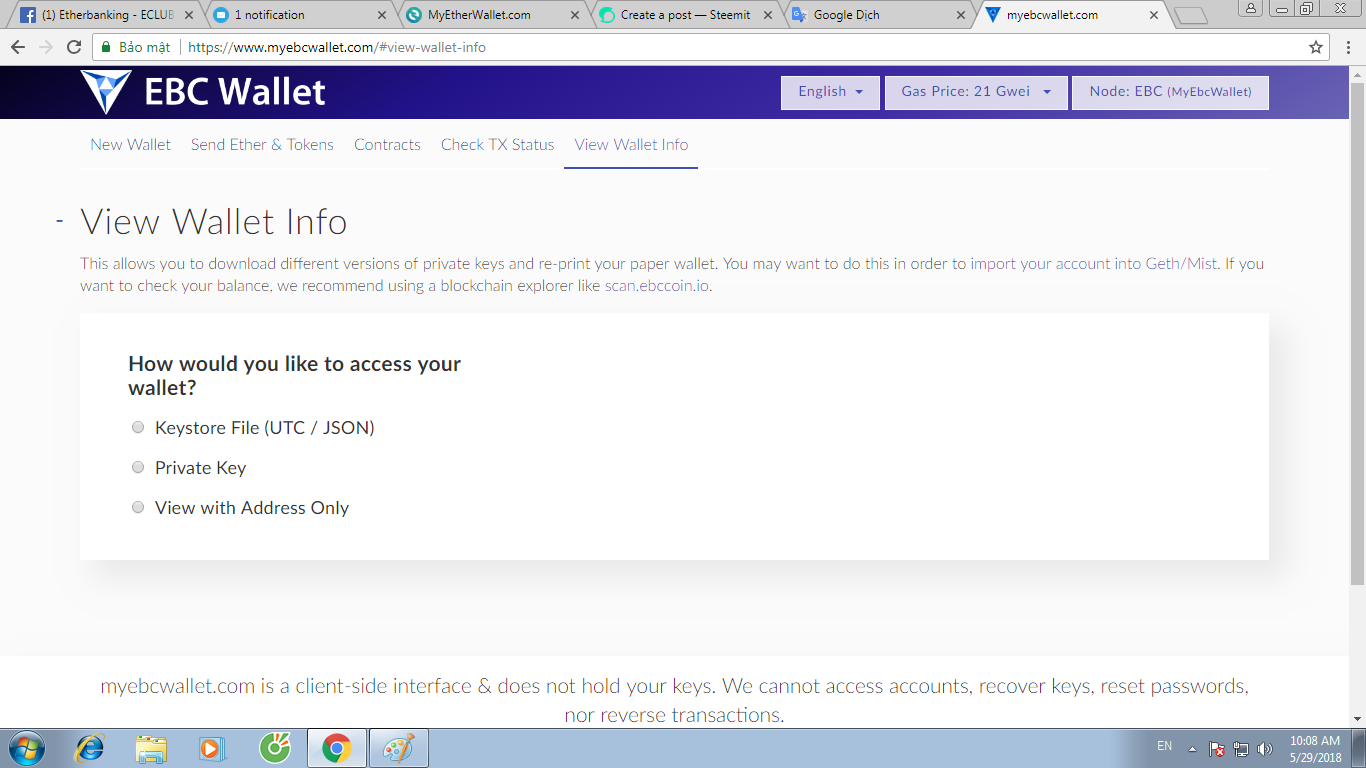Click the EN language indicator in tray
The width and height of the screenshot is (1366, 768).
tap(1164, 746)
